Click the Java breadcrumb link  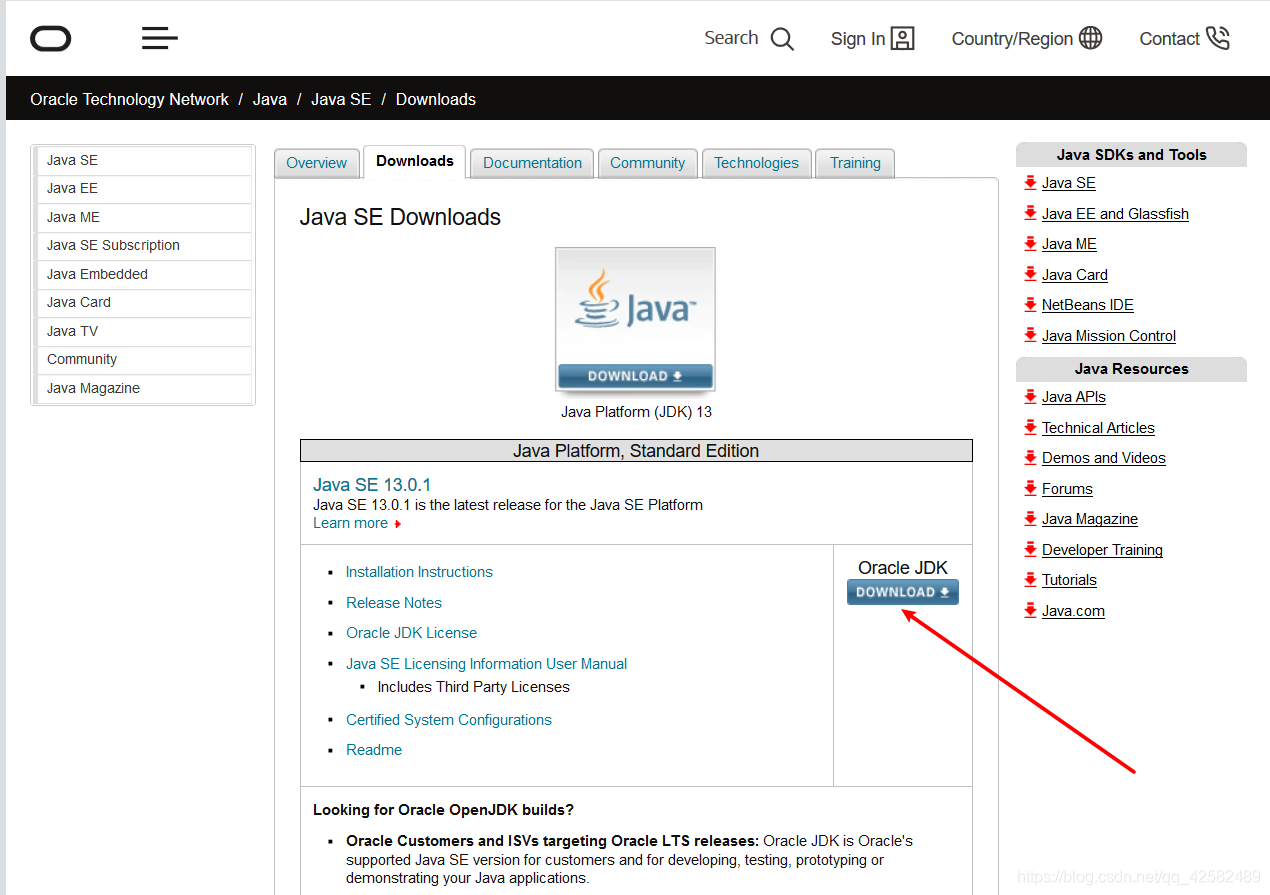pos(269,99)
